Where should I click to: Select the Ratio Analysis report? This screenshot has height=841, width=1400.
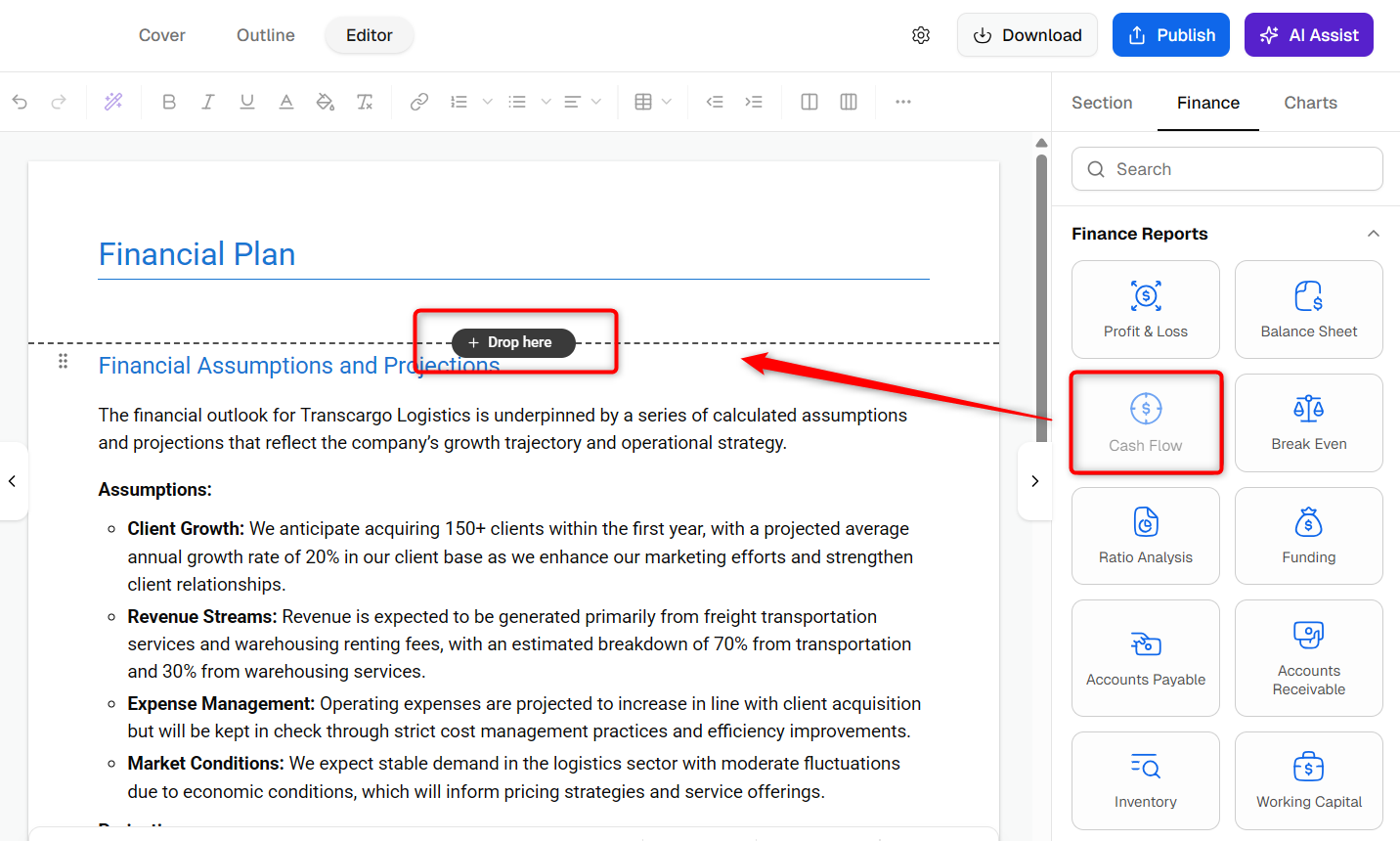[1146, 536]
